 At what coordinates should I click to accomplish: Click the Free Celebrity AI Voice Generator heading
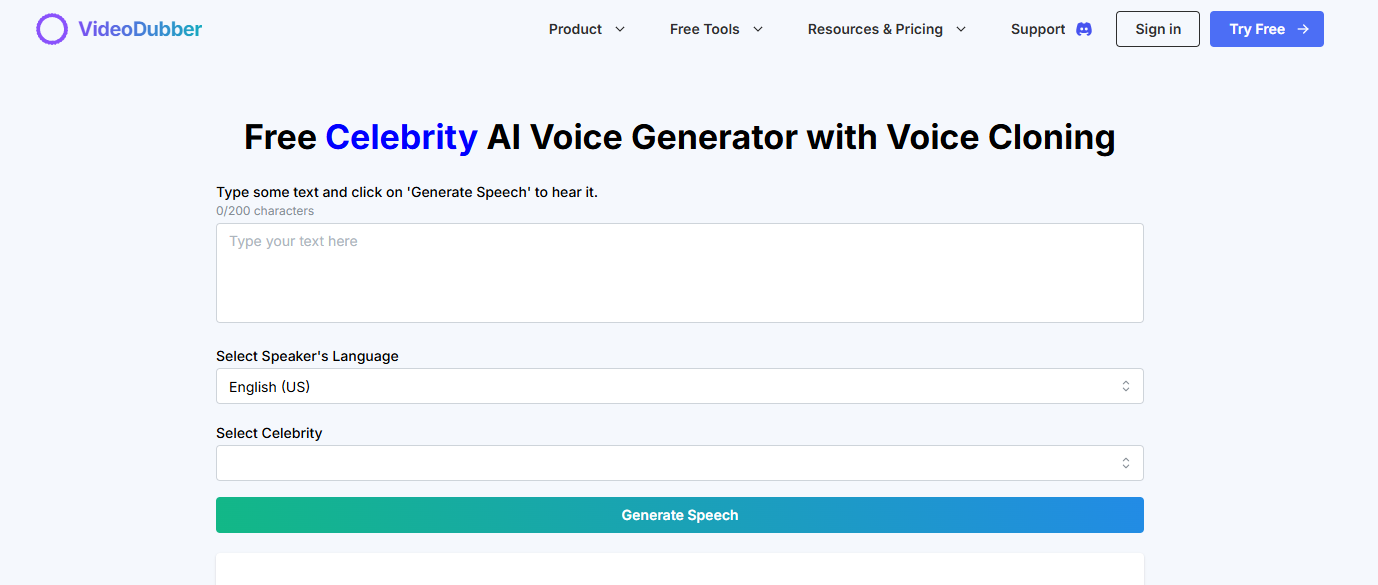click(680, 137)
